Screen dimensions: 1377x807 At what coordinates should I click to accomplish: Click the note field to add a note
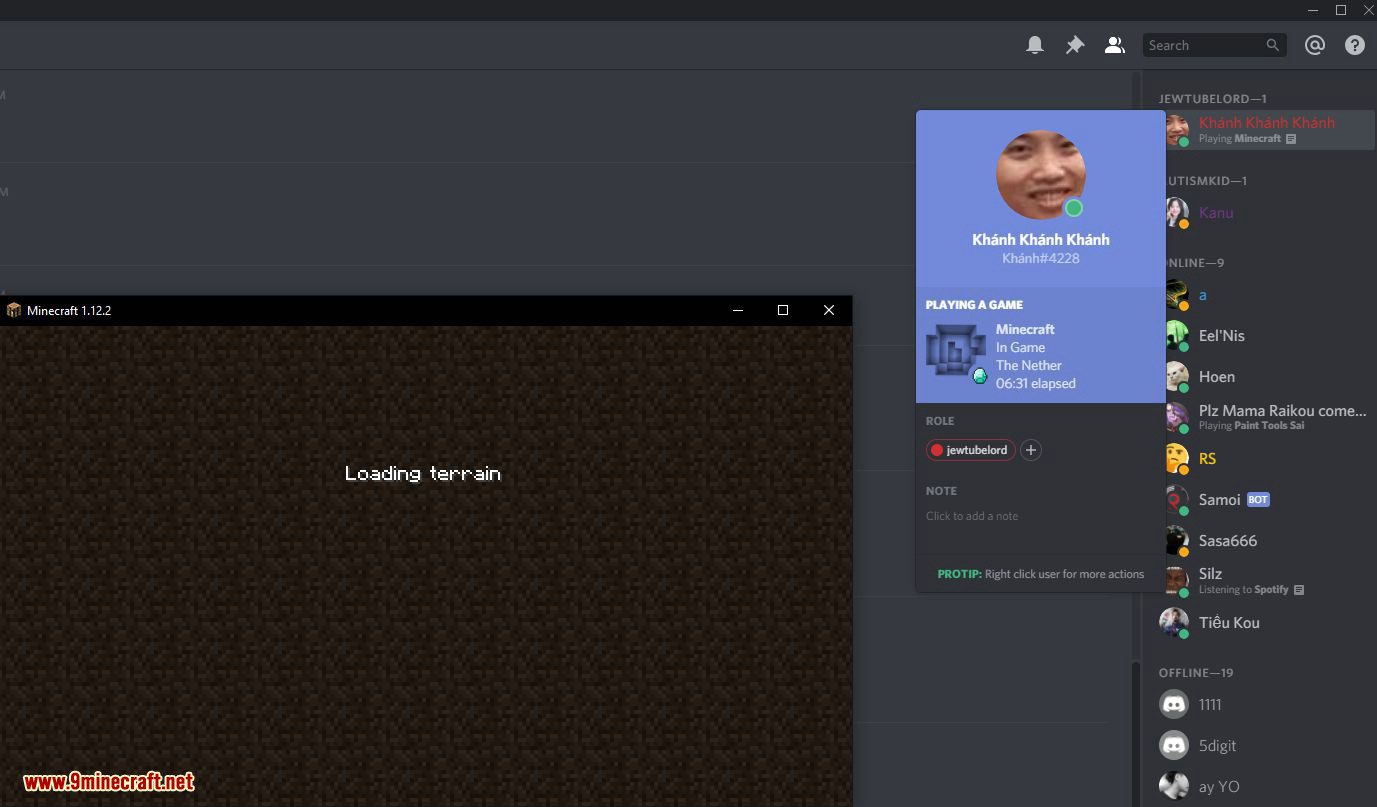[1040, 516]
